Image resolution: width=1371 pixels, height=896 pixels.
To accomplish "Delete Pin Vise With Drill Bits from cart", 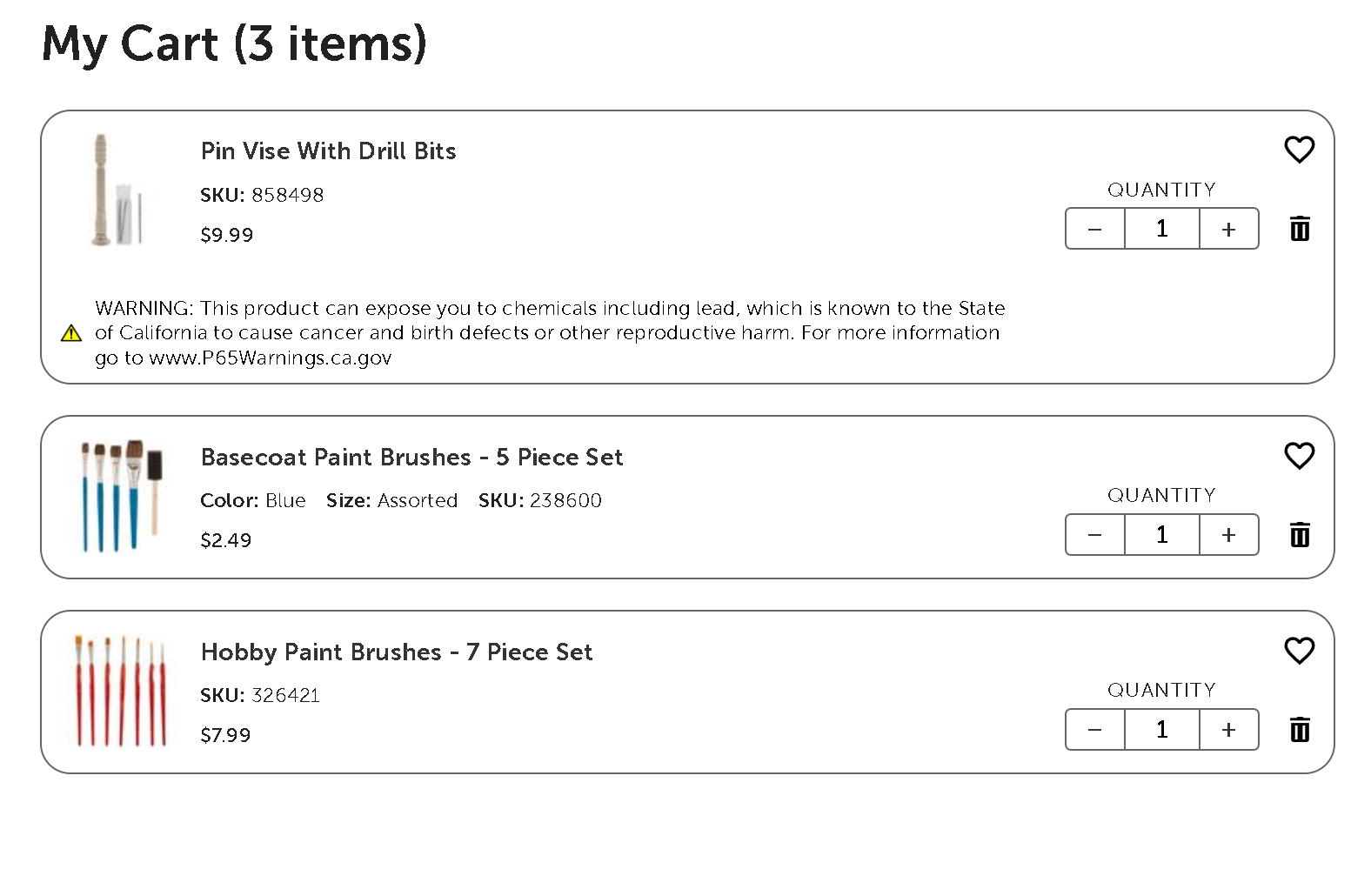I will (x=1300, y=229).
